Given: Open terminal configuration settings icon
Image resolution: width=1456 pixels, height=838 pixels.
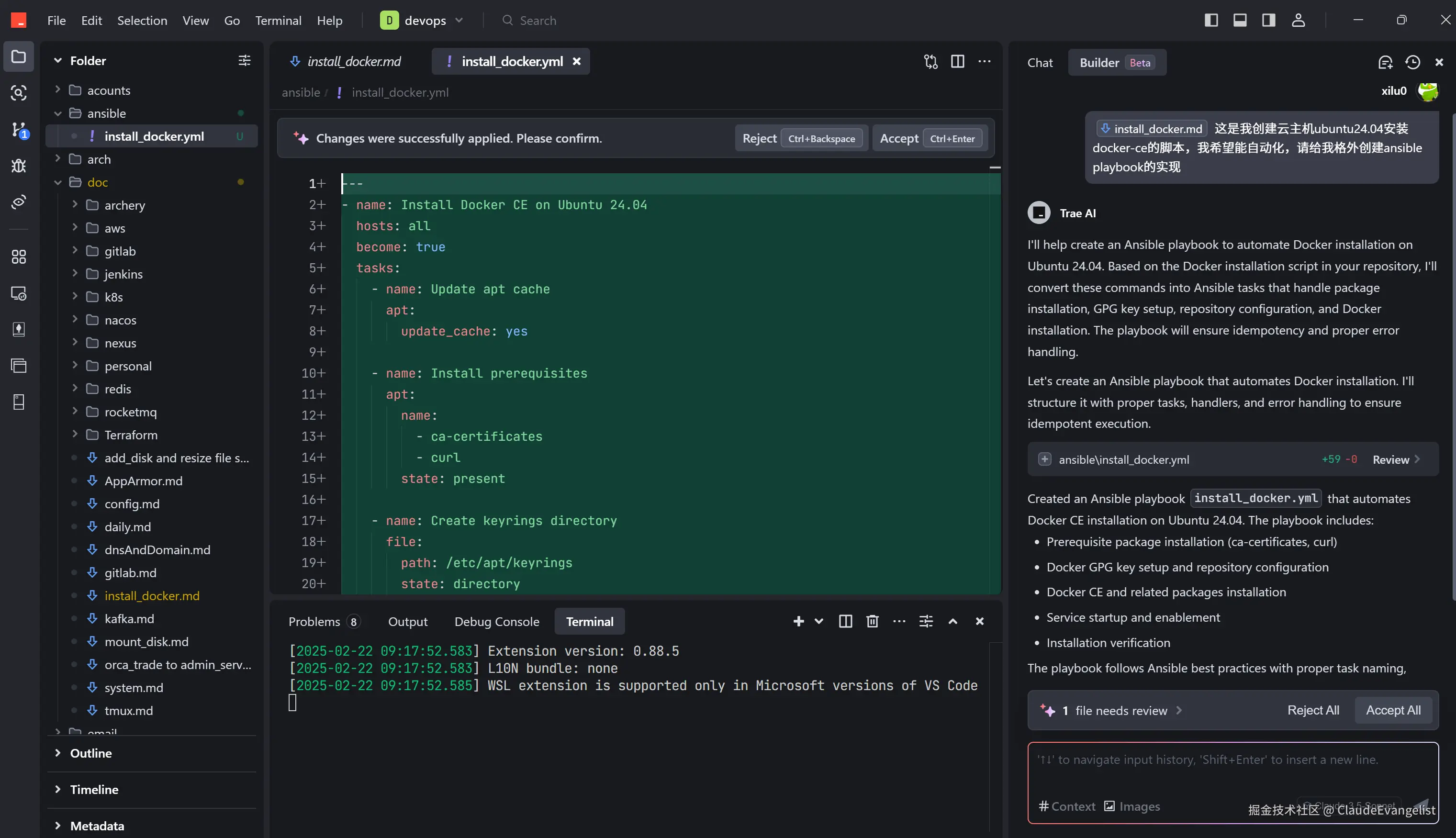Looking at the screenshot, I should pos(926,621).
